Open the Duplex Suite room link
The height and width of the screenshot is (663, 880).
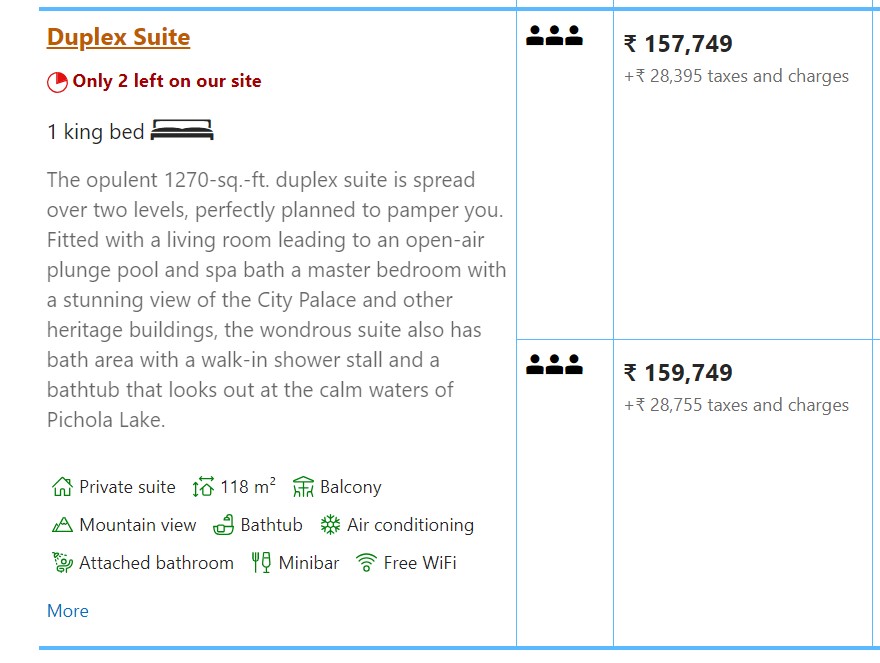point(118,38)
